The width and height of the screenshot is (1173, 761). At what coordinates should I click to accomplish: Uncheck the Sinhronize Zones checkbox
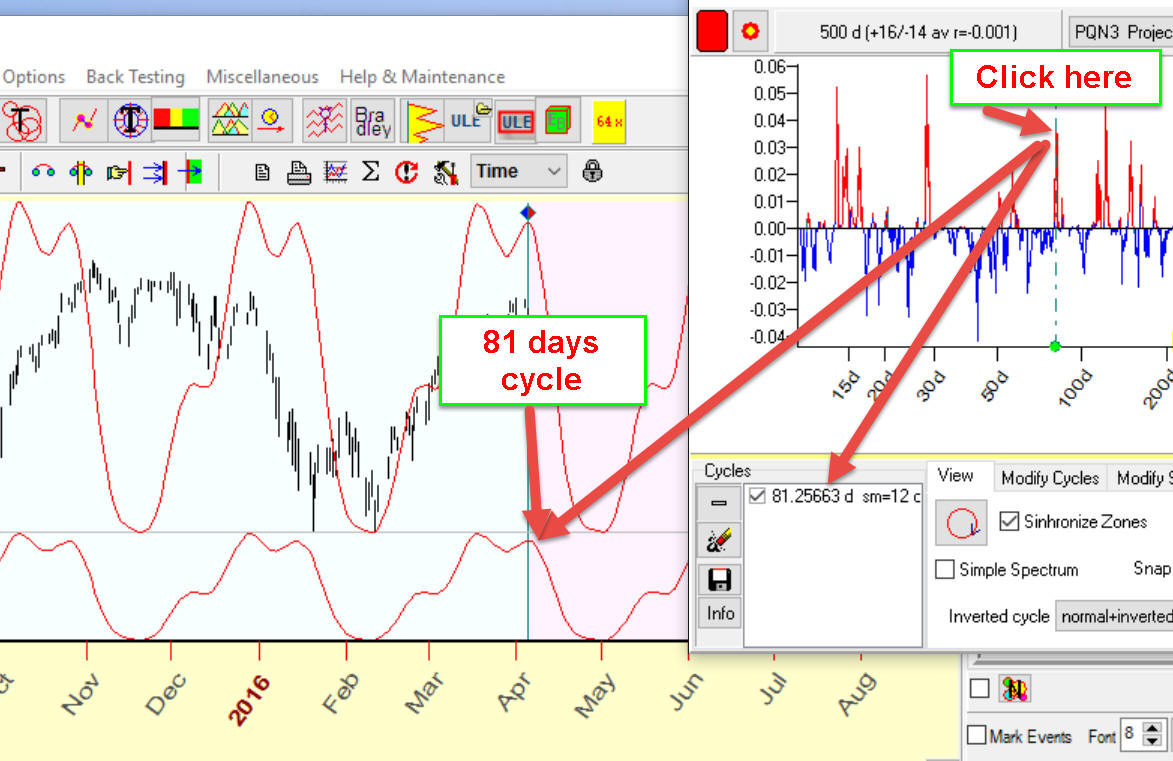pos(1009,521)
